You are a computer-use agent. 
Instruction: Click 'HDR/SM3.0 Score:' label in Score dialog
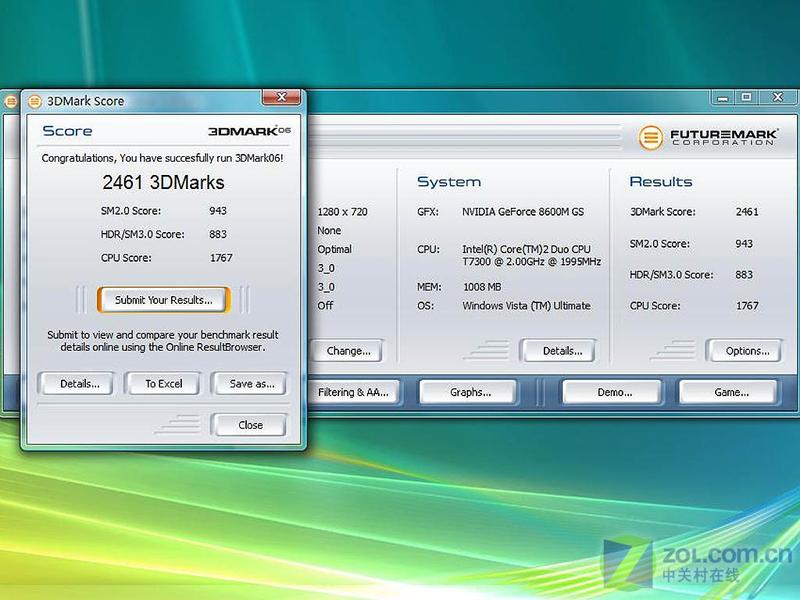(142, 234)
